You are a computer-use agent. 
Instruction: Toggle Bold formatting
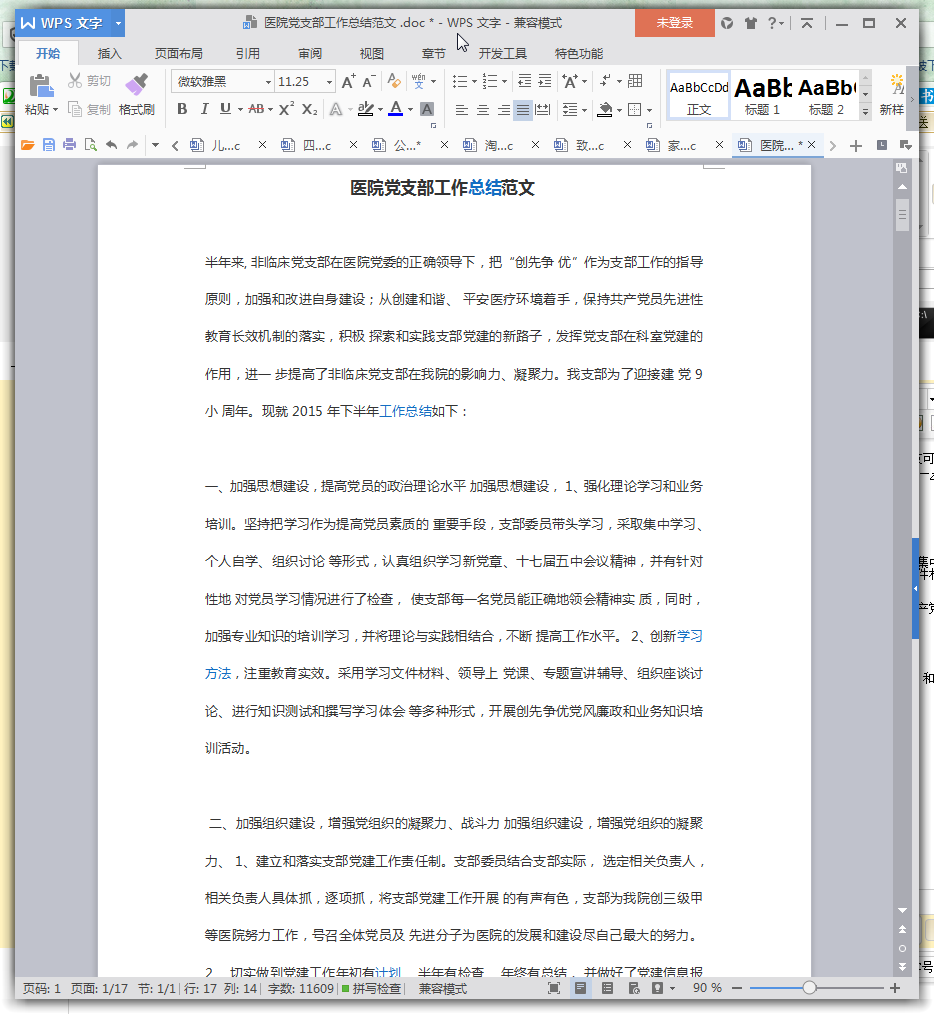[182, 109]
